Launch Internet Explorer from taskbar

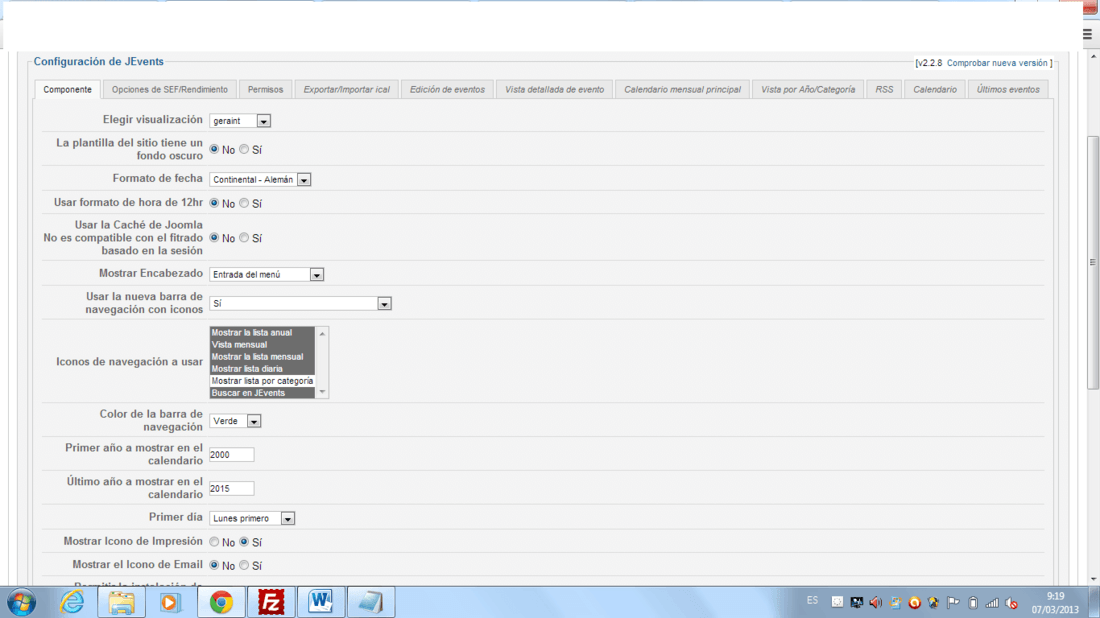pyautogui.click(x=72, y=602)
